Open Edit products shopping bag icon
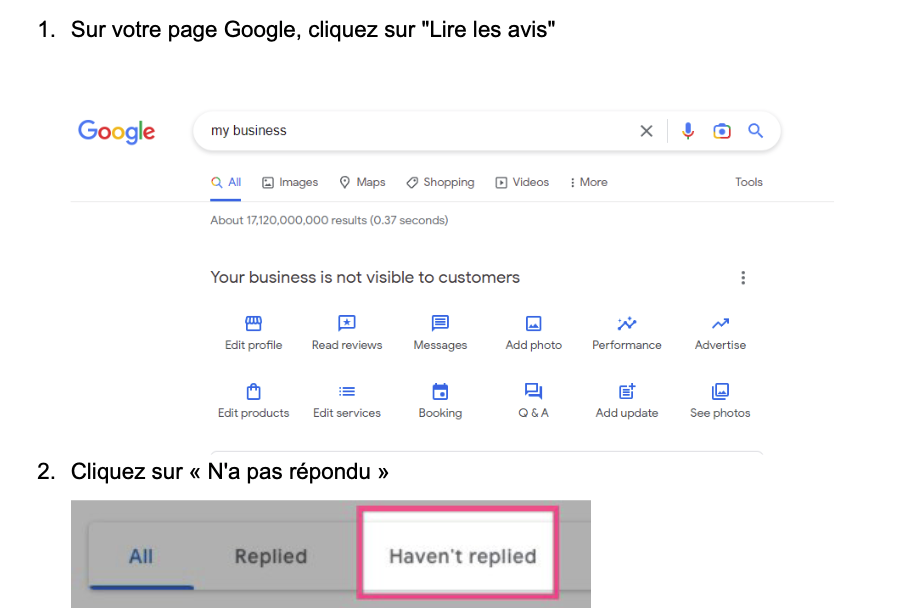 [253, 391]
